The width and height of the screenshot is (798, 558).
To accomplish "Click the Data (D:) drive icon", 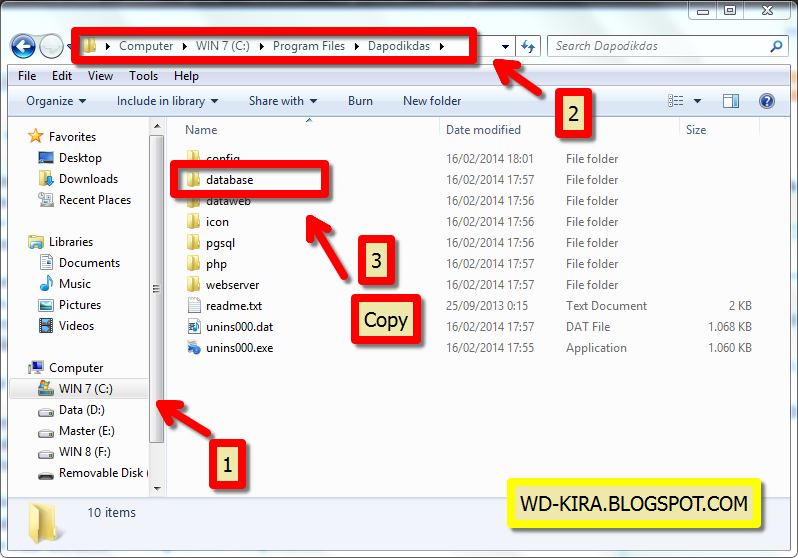I will [x=46, y=411].
